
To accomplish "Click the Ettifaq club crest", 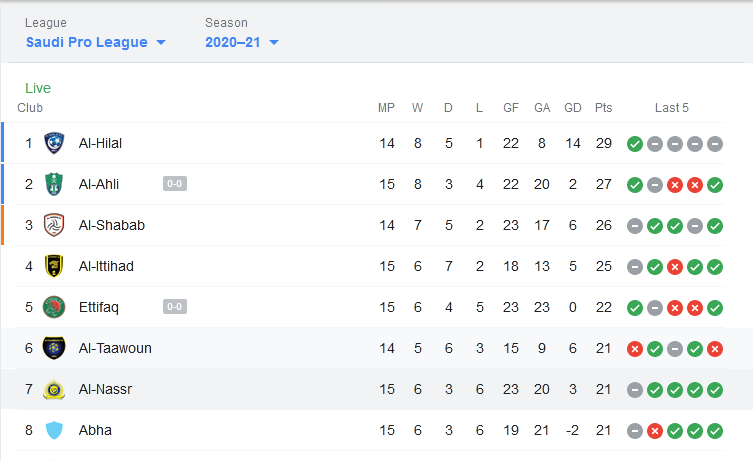I will [x=54, y=307].
